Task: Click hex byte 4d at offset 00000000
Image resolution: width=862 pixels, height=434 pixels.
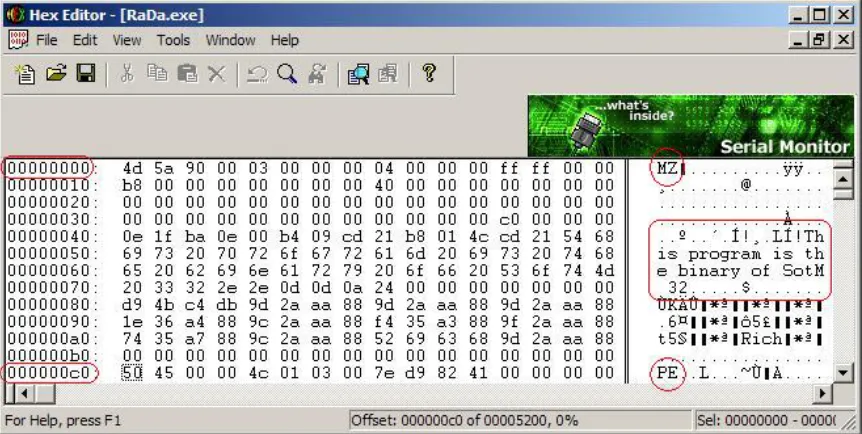Action: pyautogui.click(x=132, y=168)
